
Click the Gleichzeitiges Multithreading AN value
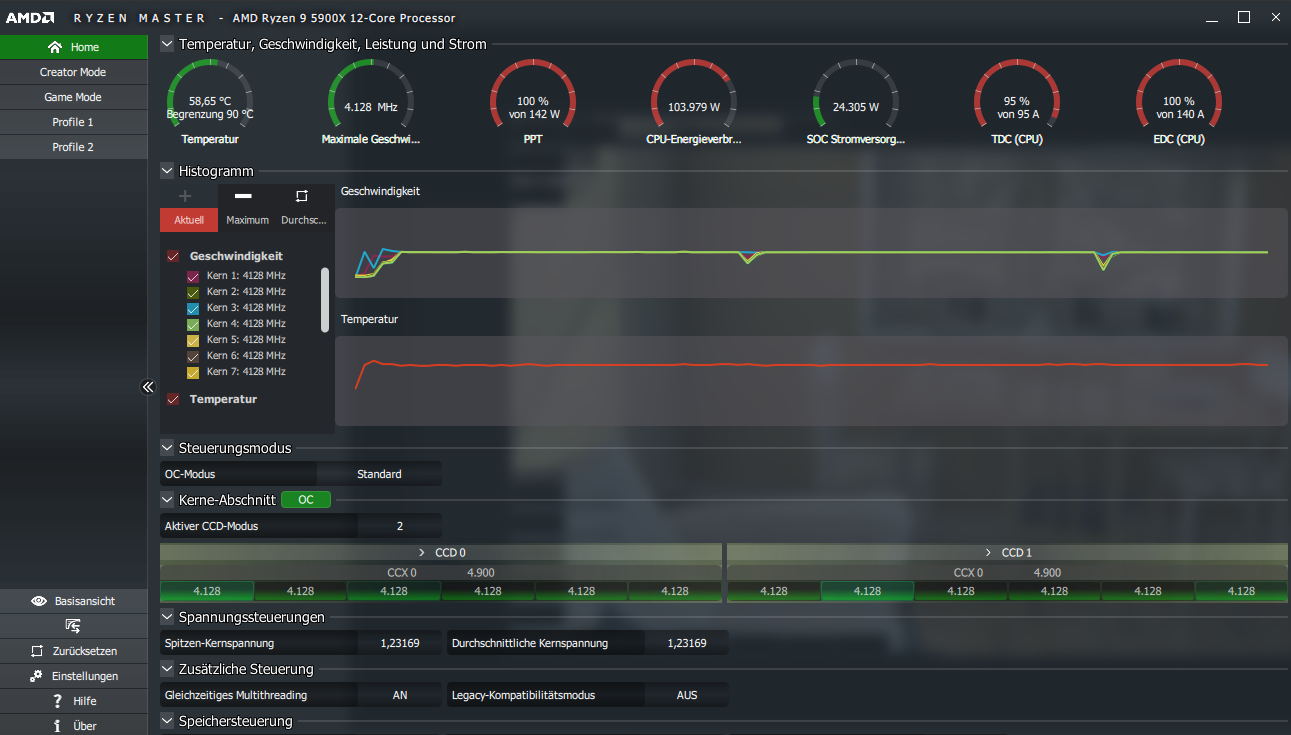coord(399,695)
